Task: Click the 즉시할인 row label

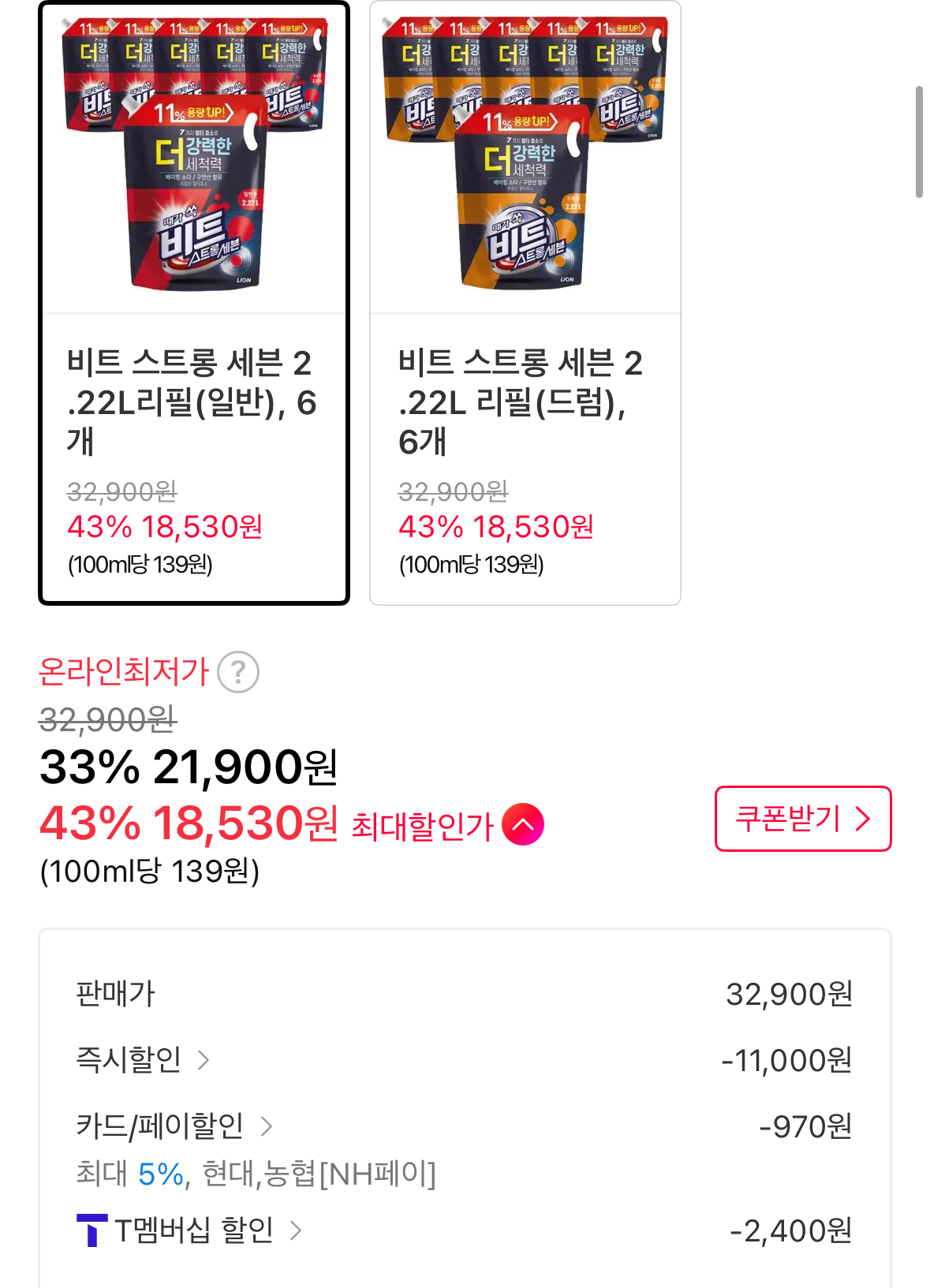Action: coord(129,1059)
